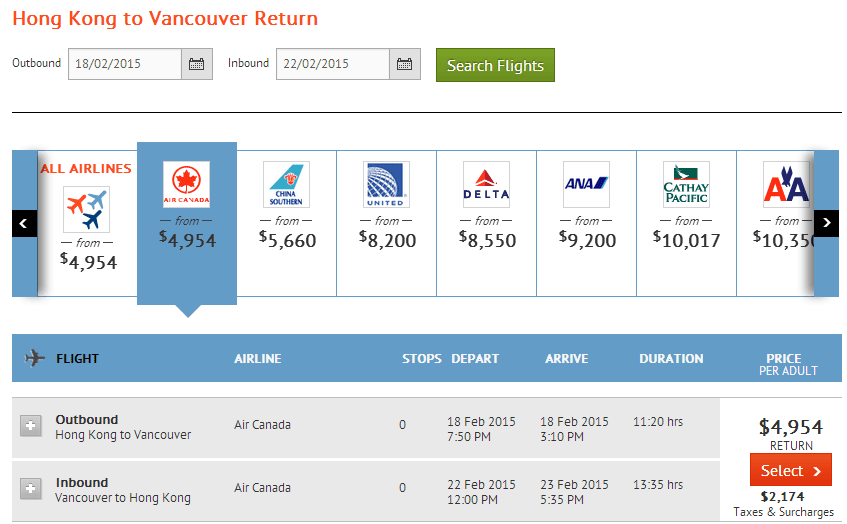Screen dimensions: 847x524
Task: Choose the Cathay Pacific airline logo
Action: coord(686,185)
